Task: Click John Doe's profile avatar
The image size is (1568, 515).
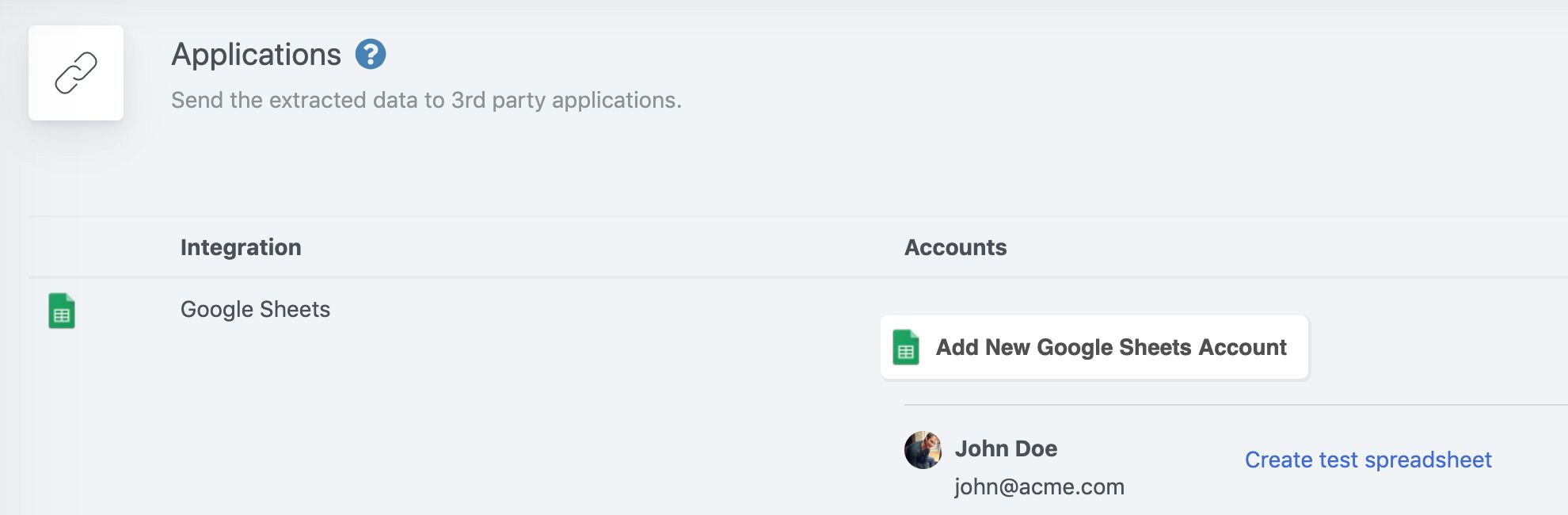Action: point(923,450)
